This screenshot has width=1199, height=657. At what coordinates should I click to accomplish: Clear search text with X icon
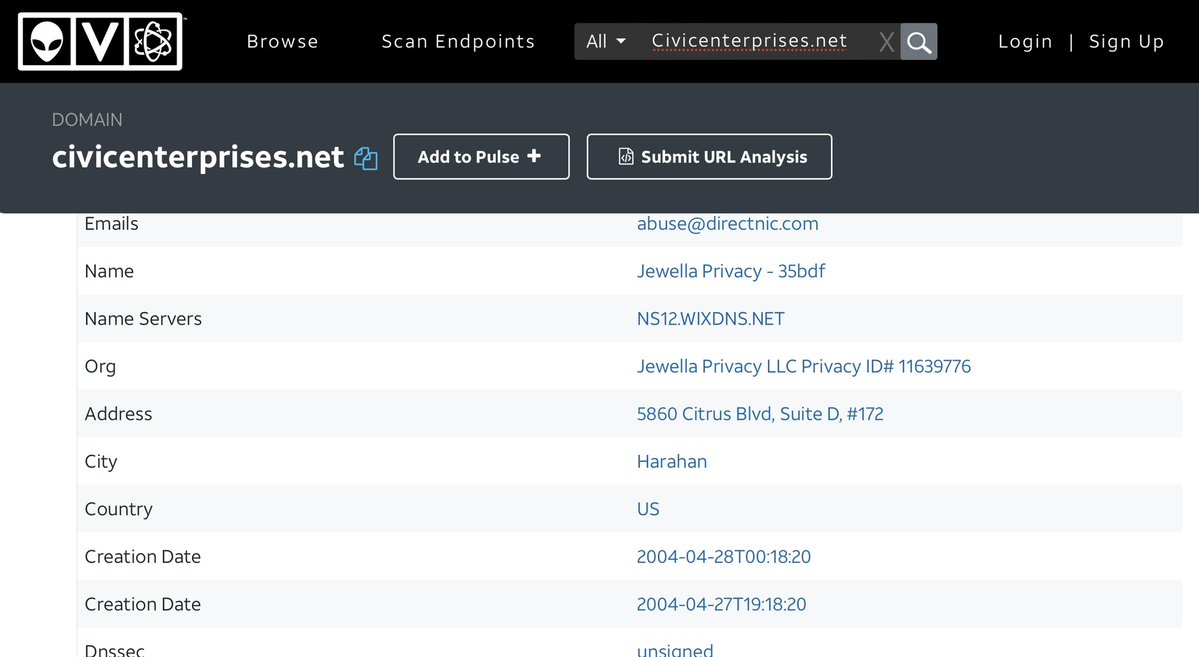pyautogui.click(x=886, y=42)
